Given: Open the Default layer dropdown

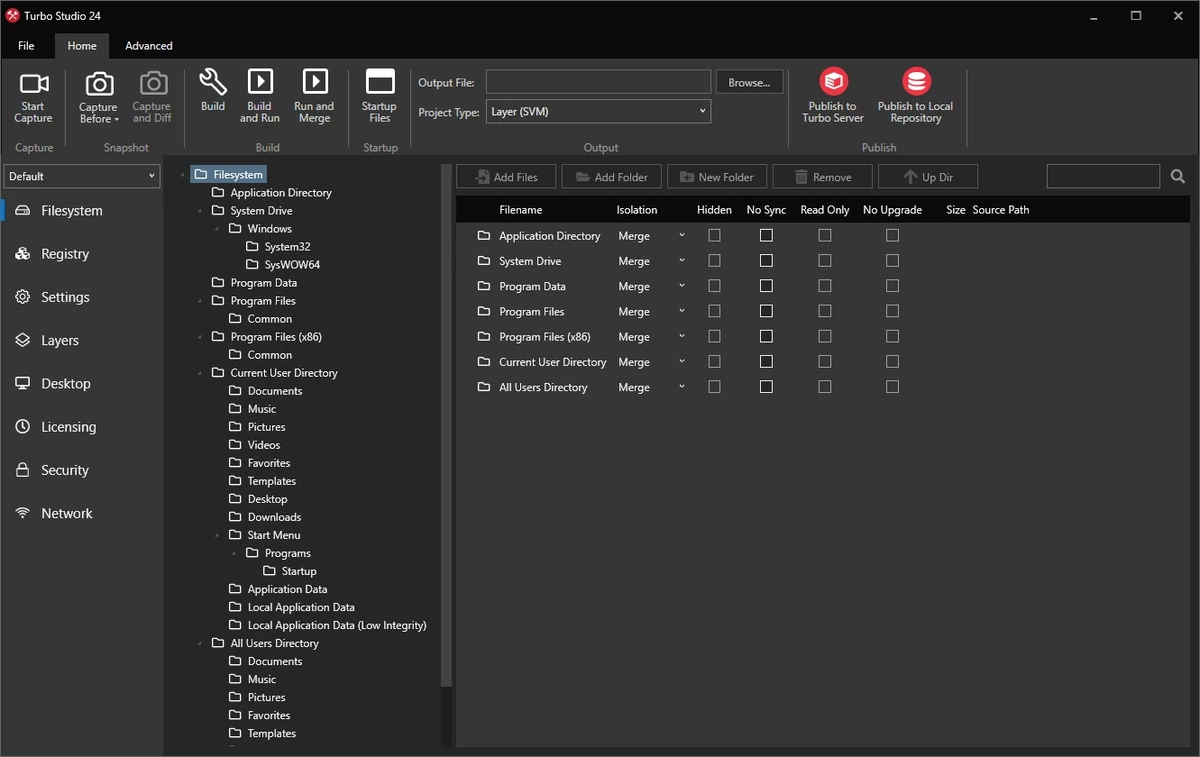Looking at the screenshot, I should pos(82,176).
